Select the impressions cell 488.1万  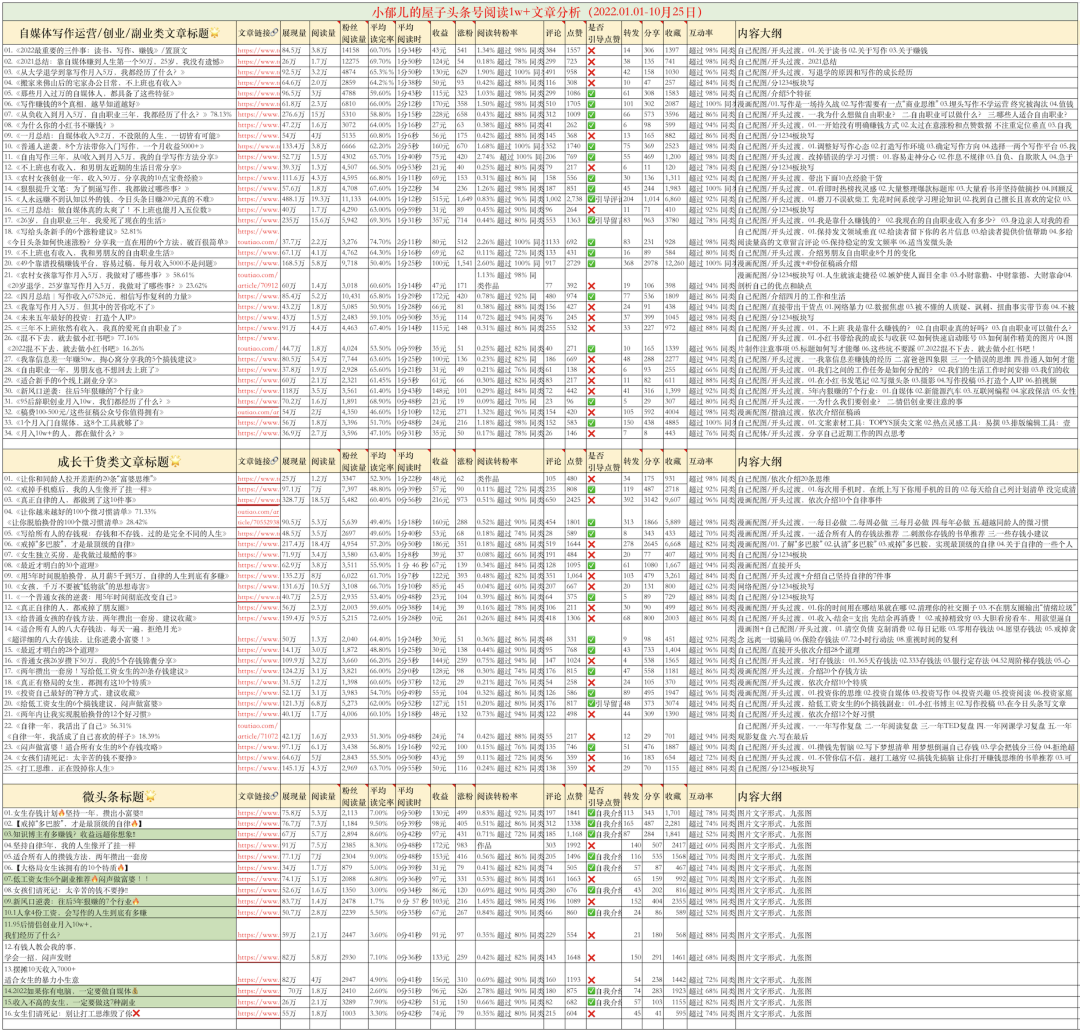coord(293,199)
